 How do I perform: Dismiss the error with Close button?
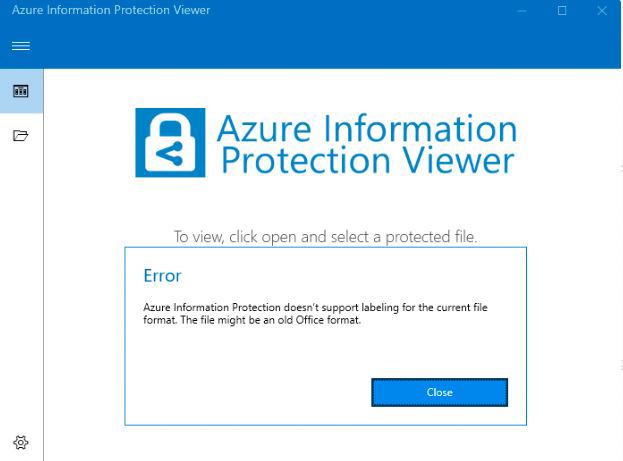pos(439,392)
